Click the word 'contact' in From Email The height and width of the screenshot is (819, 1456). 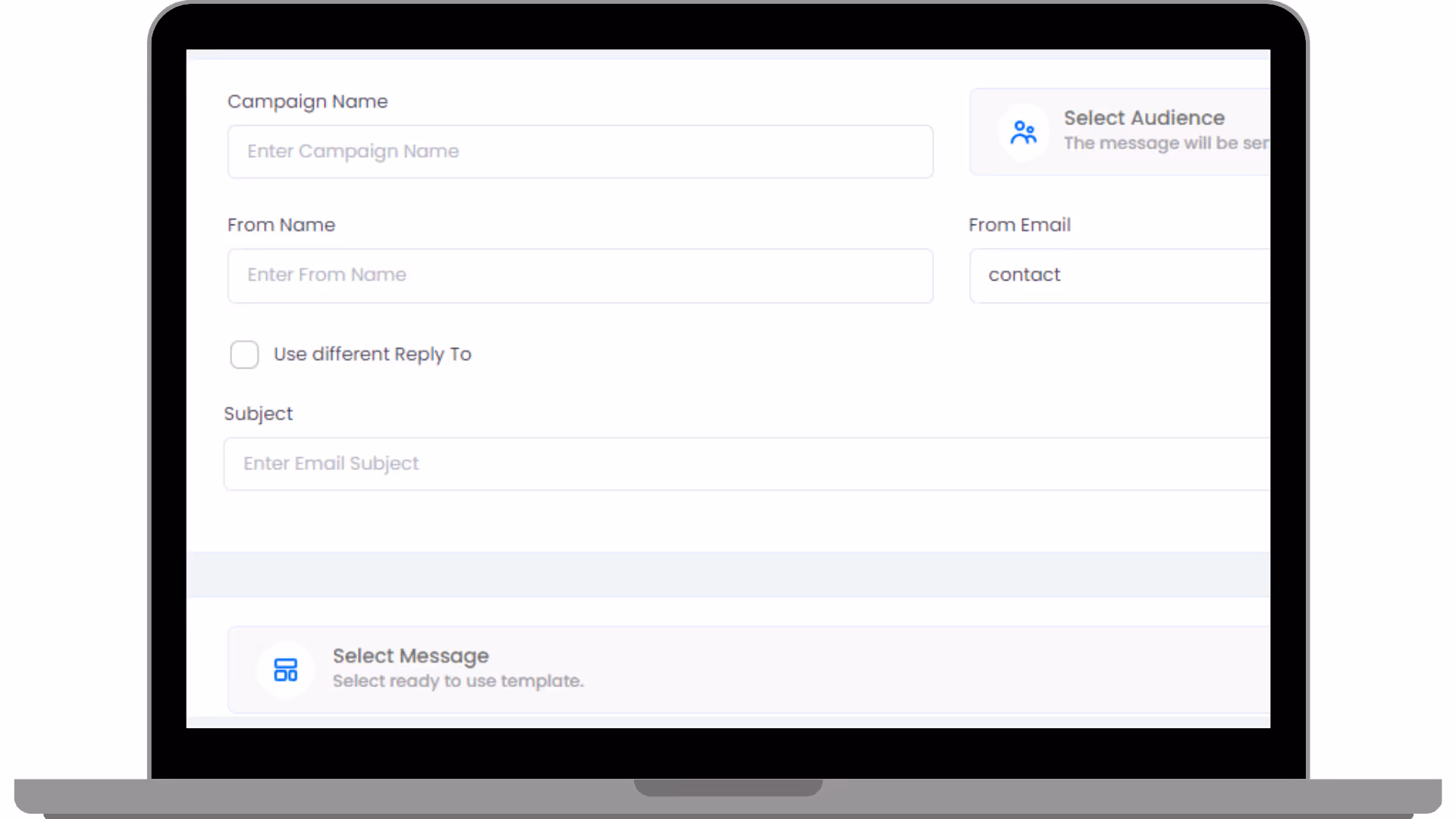[1024, 275]
